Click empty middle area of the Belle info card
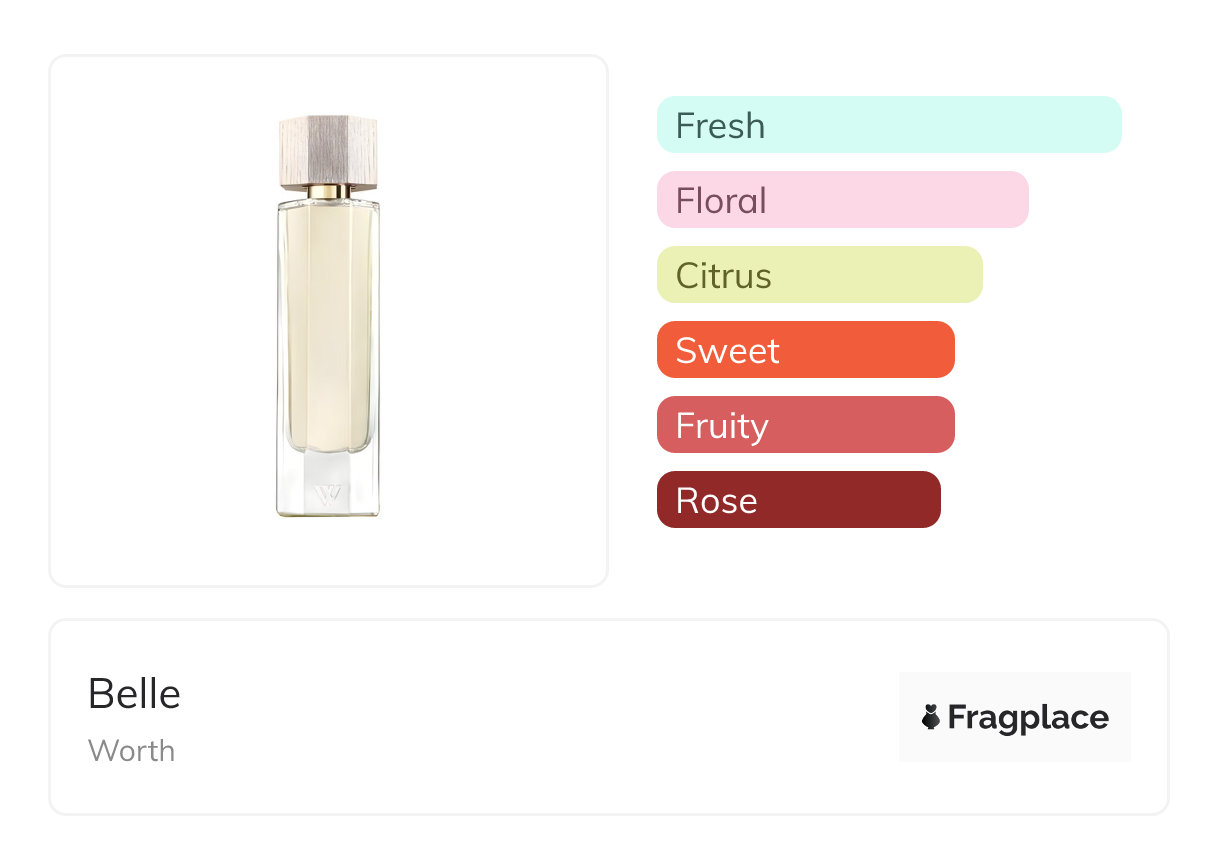Viewport: 1218px width, 864px height. [x=540, y=717]
